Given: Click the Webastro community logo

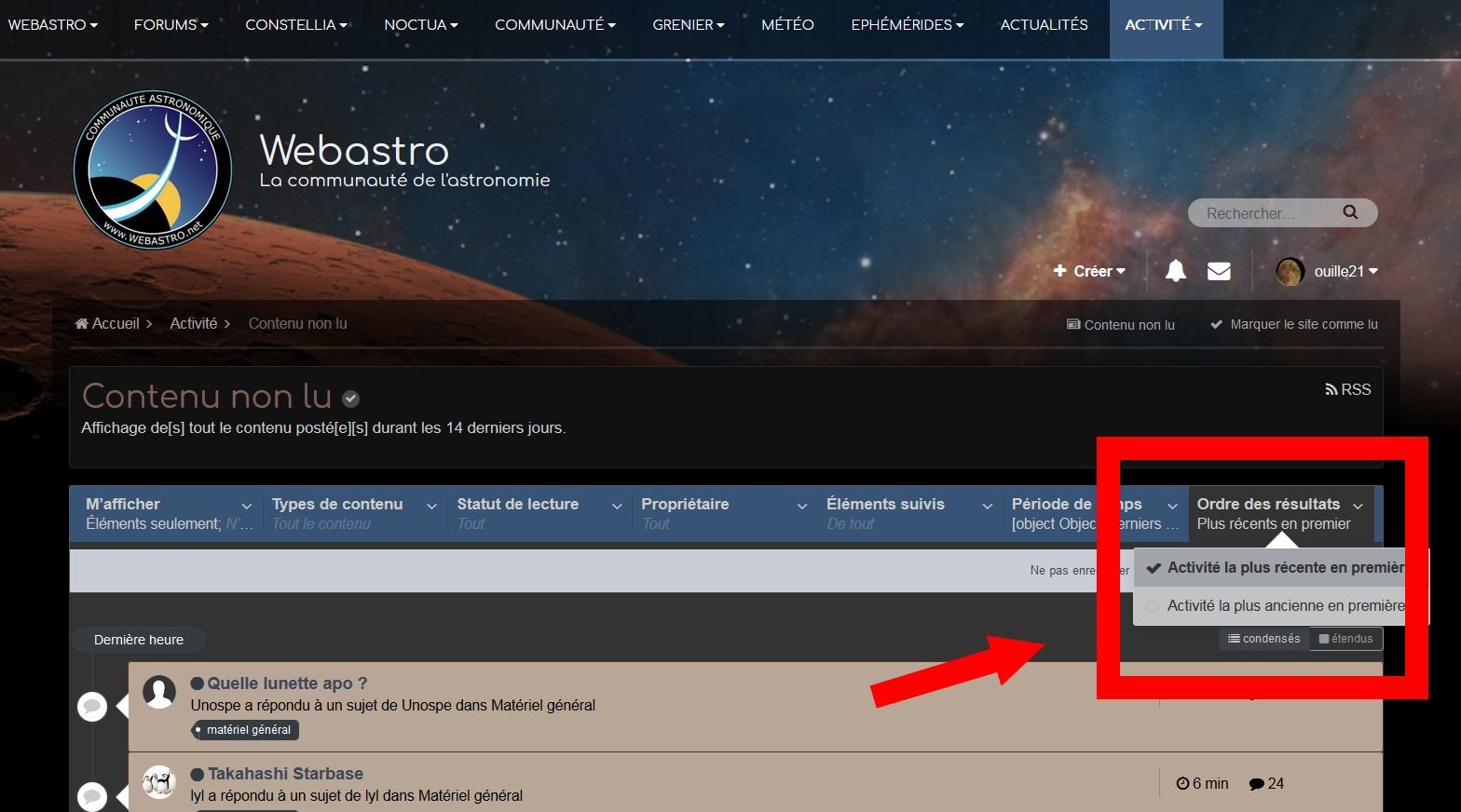Looking at the screenshot, I should (x=153, y=169).
